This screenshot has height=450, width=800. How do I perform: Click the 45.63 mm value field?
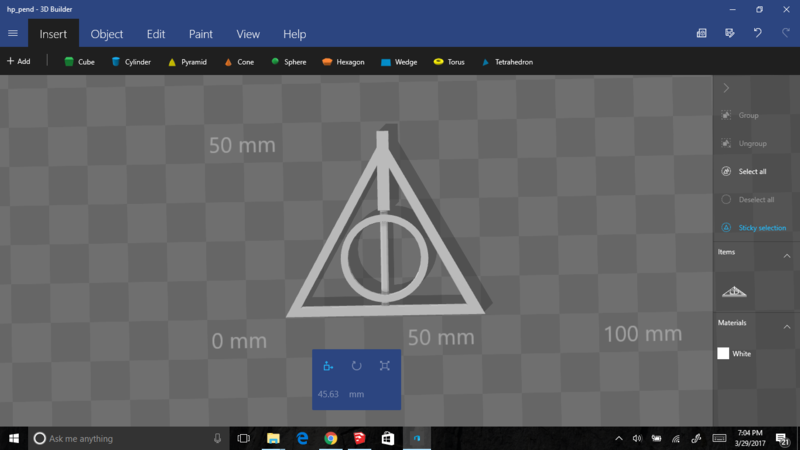tap(328, 394)
